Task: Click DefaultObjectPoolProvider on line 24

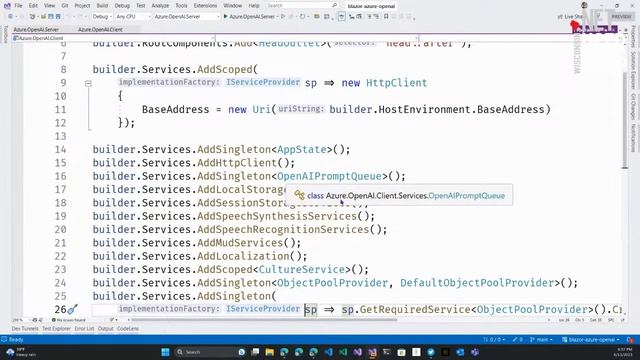Action: click(477, 283)
